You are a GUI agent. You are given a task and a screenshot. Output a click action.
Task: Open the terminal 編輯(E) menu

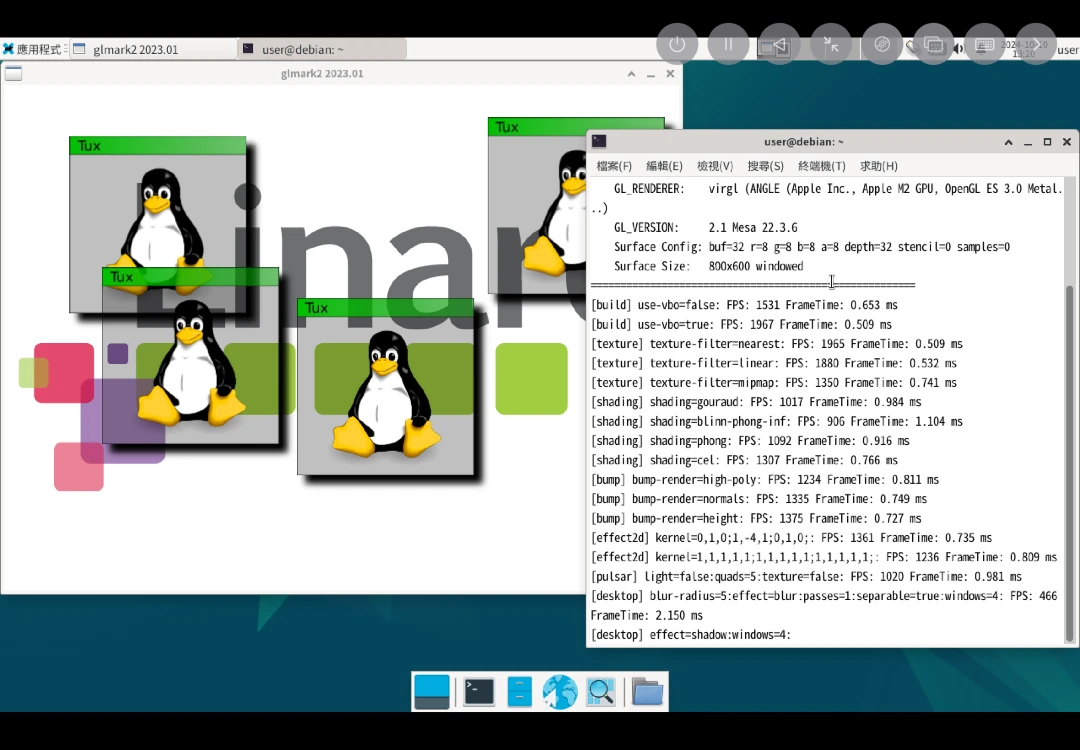pyautogui.click(x=664, y=166)
